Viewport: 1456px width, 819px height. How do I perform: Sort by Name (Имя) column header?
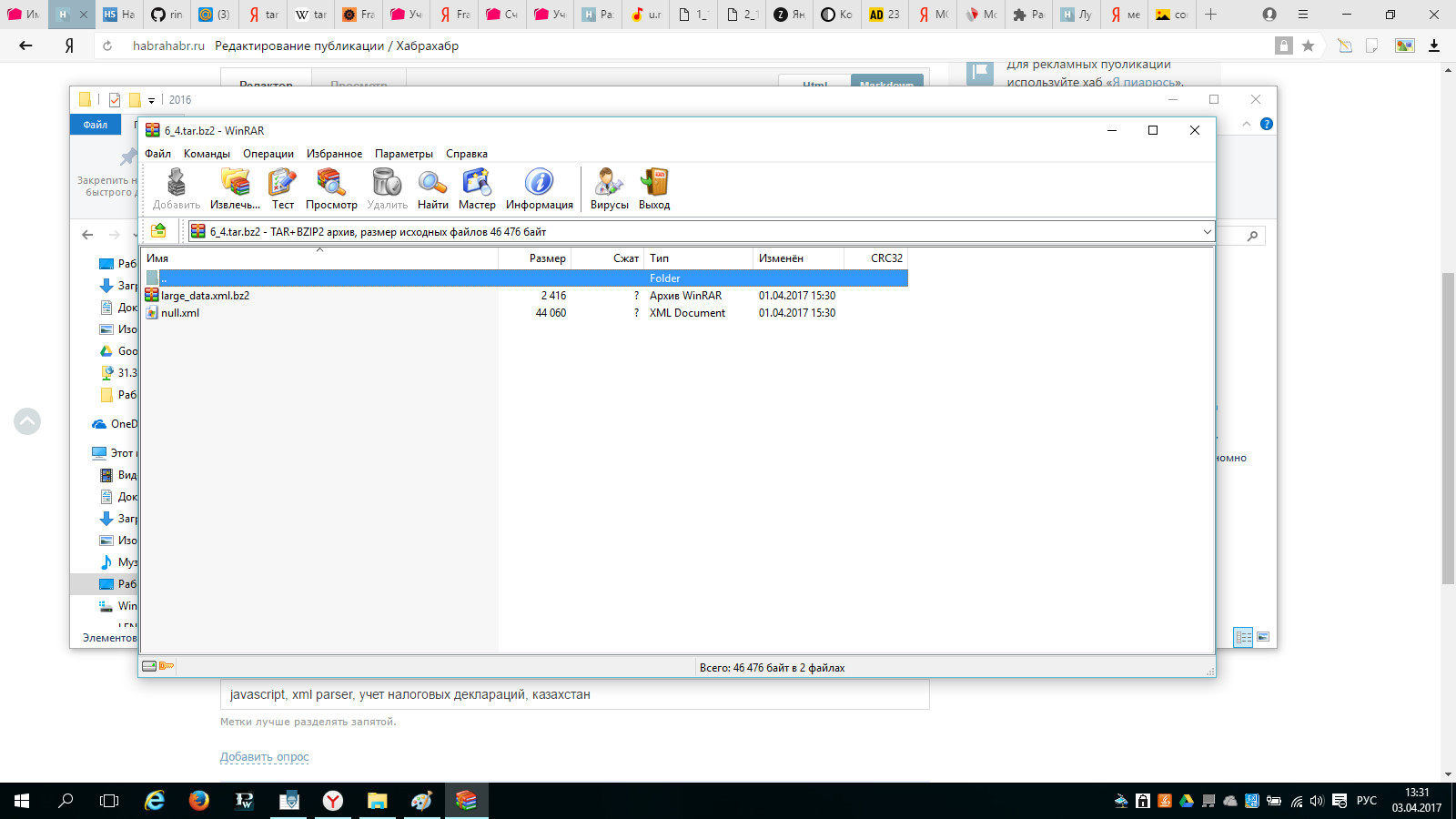(x=319, y=258)
